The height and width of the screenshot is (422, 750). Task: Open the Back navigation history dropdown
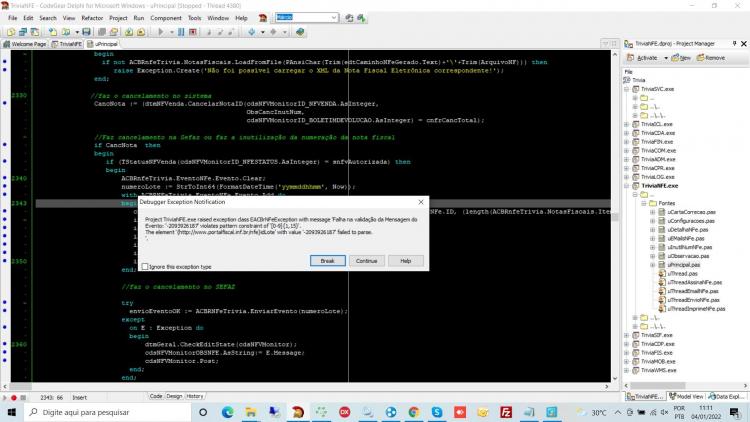tap(263, 33)
